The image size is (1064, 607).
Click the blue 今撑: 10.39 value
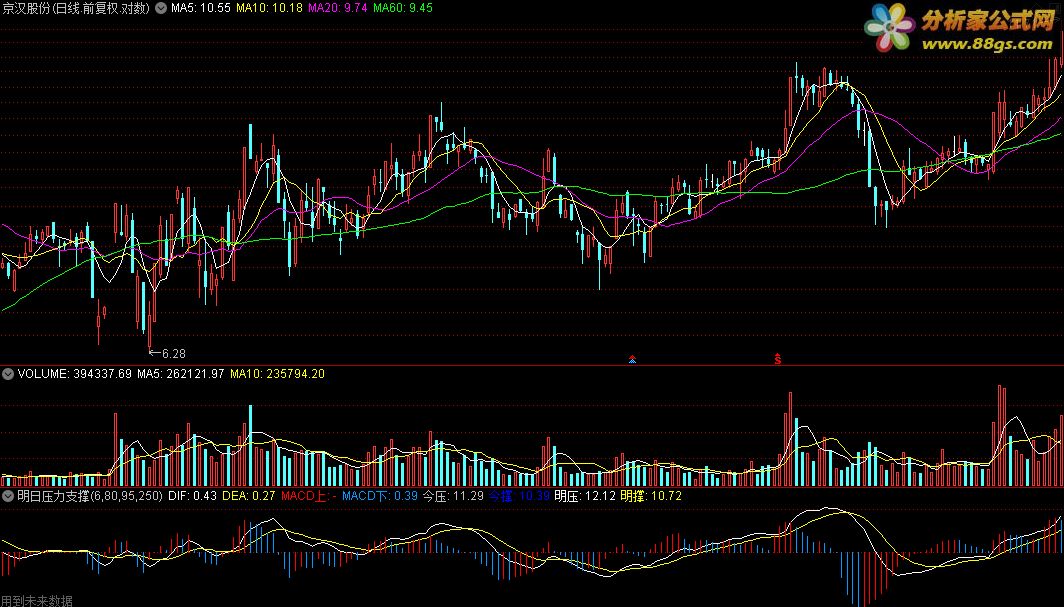(519, 496)
